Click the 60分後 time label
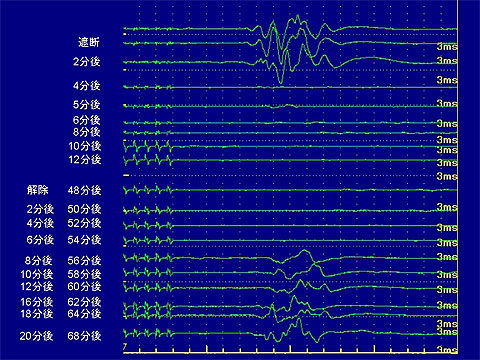 [x=84, y=286]
